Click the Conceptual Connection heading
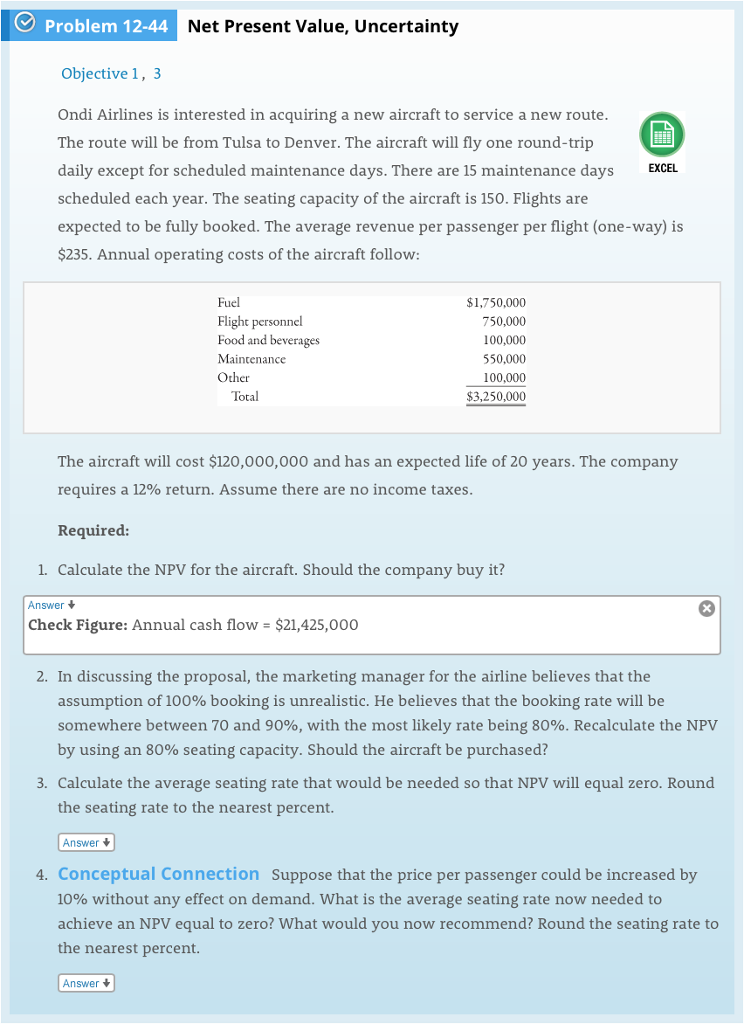The image size is (744, 1024). [158, 873]
